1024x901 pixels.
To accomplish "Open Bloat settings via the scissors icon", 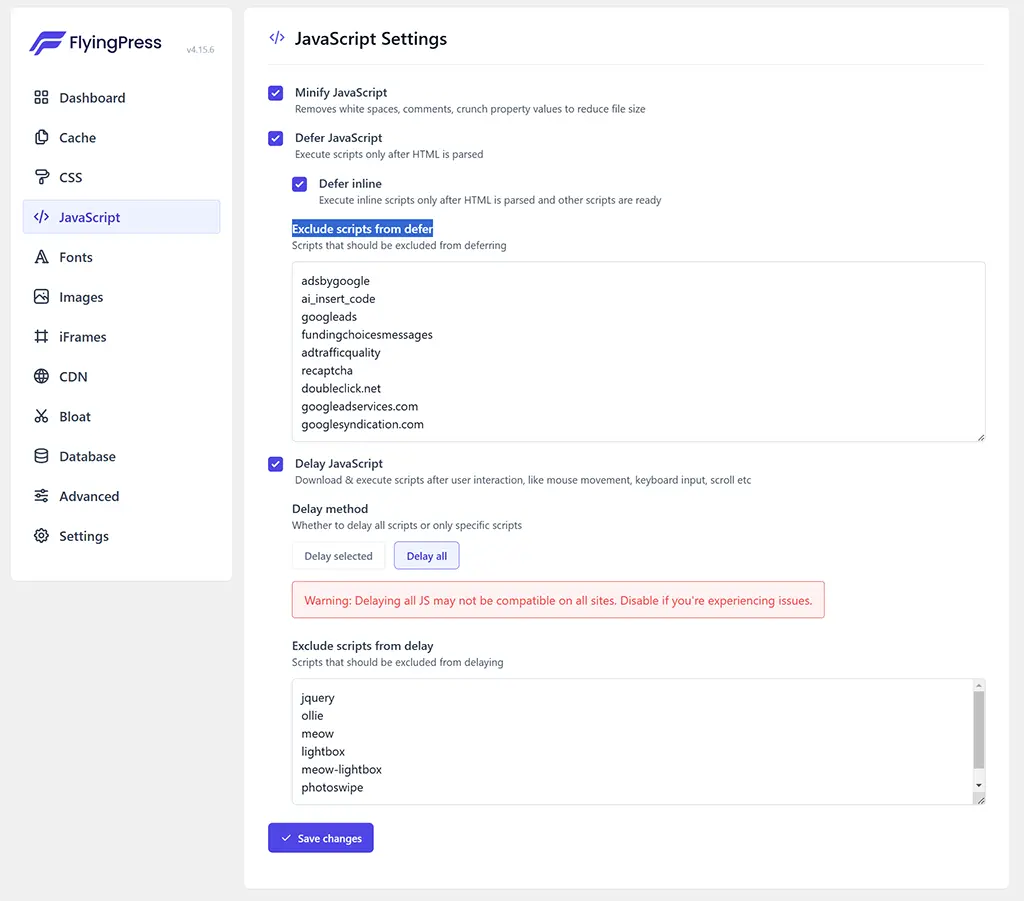I will point(40,416).
